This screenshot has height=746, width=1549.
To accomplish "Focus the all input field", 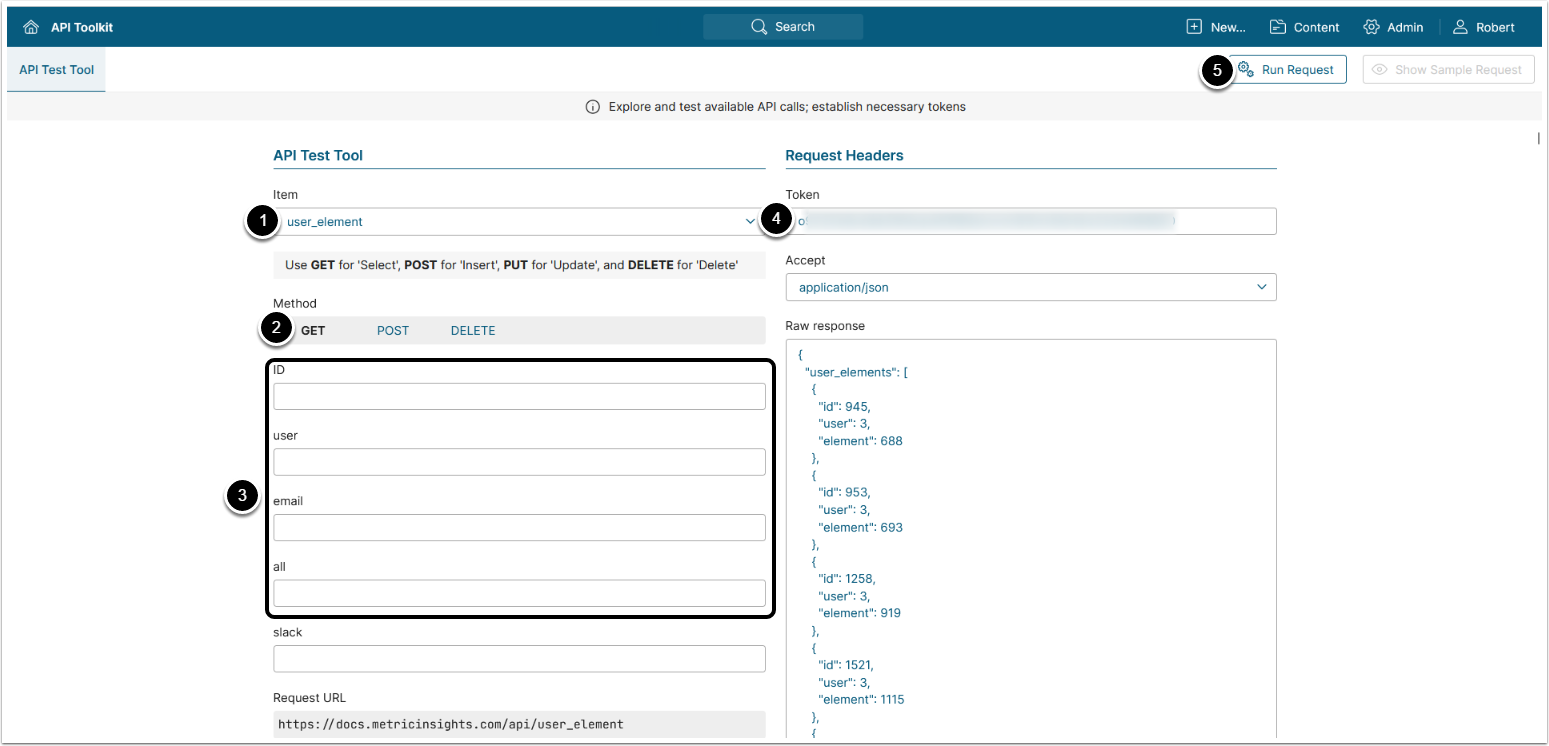I will 519,593.
